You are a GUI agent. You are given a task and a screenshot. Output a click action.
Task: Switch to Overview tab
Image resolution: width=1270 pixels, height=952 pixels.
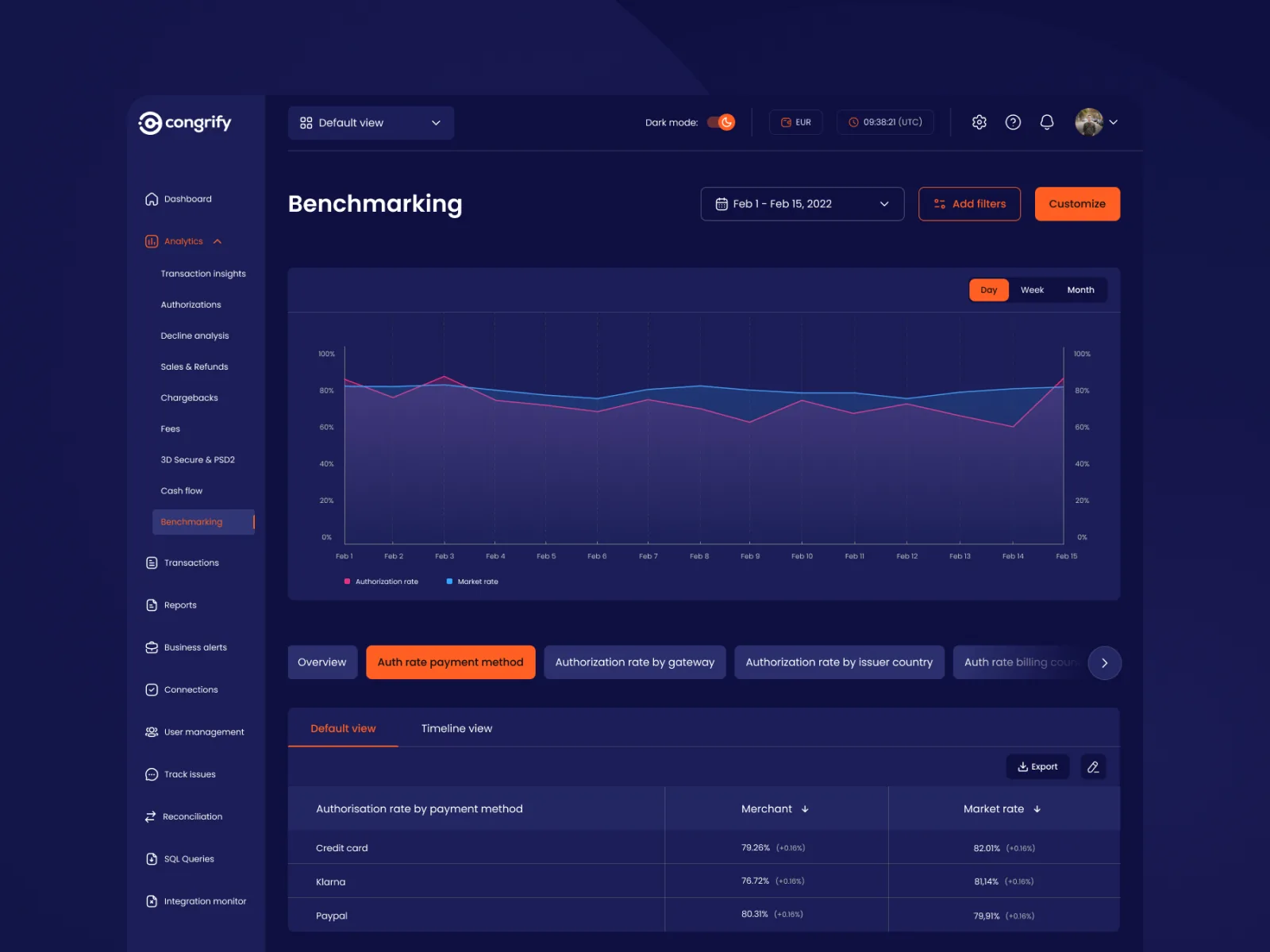point(322,662)
